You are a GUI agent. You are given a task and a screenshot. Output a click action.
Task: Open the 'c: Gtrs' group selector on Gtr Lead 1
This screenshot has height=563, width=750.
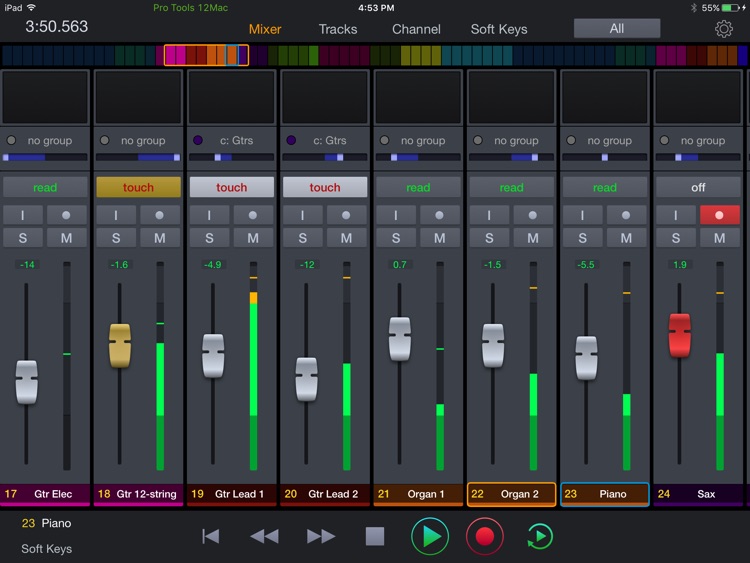click(231, 141)
